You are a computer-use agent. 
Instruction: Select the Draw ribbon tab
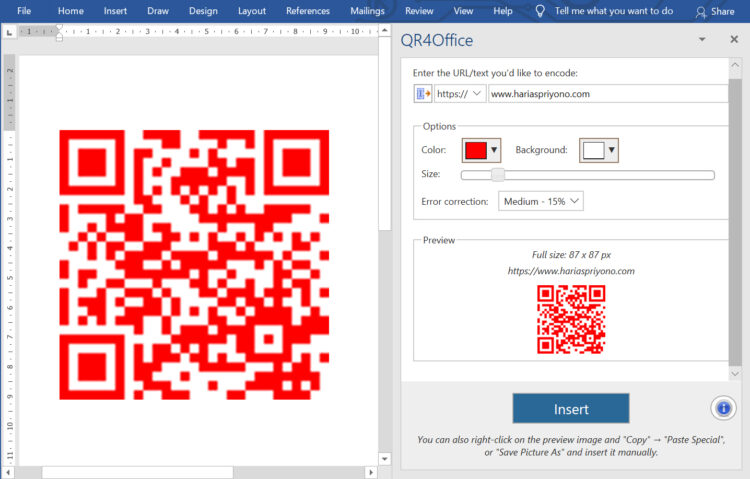[158, 11]
